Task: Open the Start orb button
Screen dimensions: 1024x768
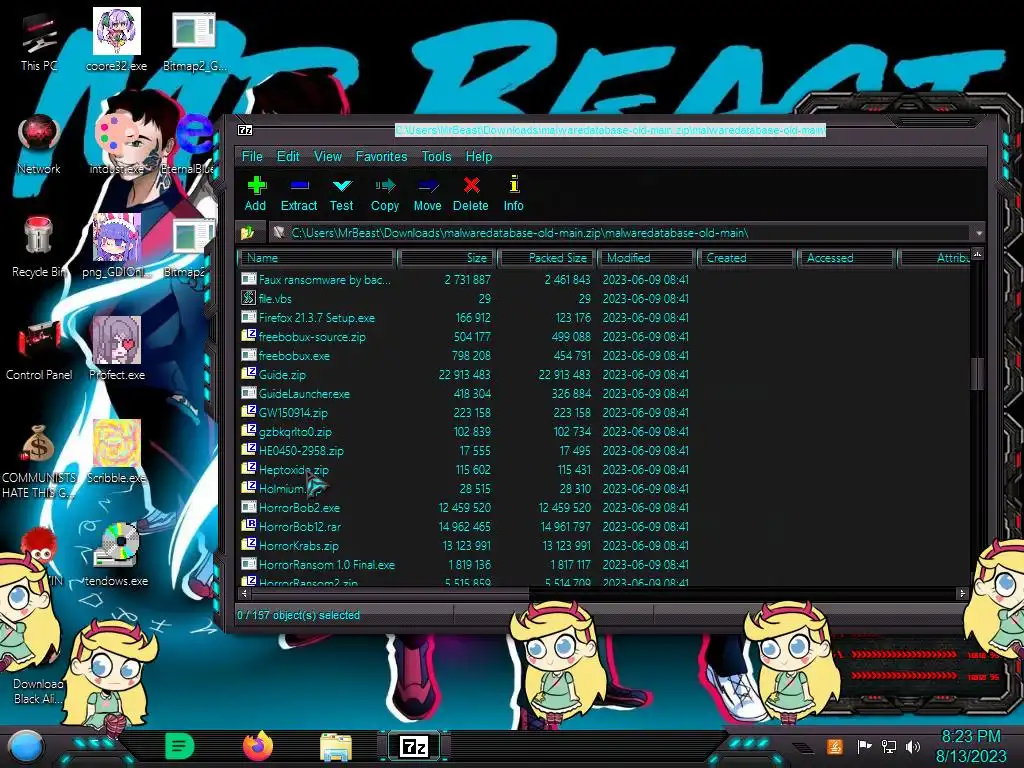Action: point(26,747)
